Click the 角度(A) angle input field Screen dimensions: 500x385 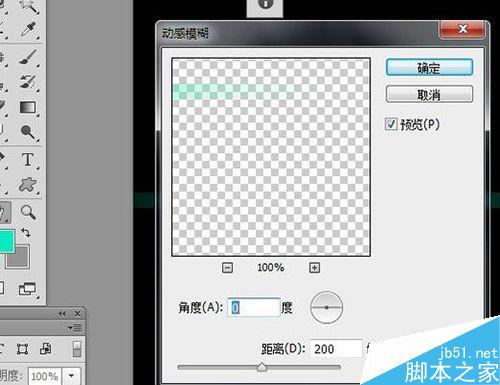click(254, 307)
